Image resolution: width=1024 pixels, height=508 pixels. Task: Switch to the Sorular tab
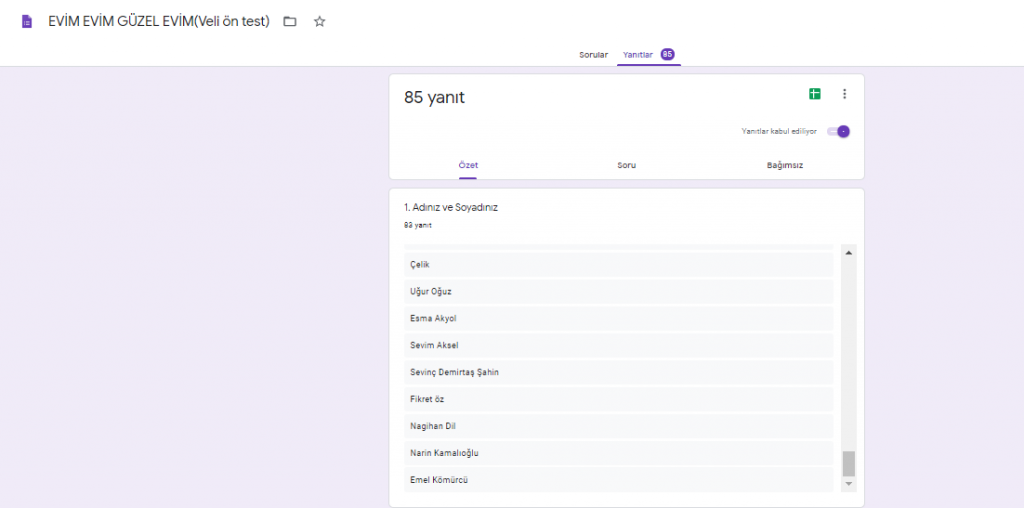593,54
